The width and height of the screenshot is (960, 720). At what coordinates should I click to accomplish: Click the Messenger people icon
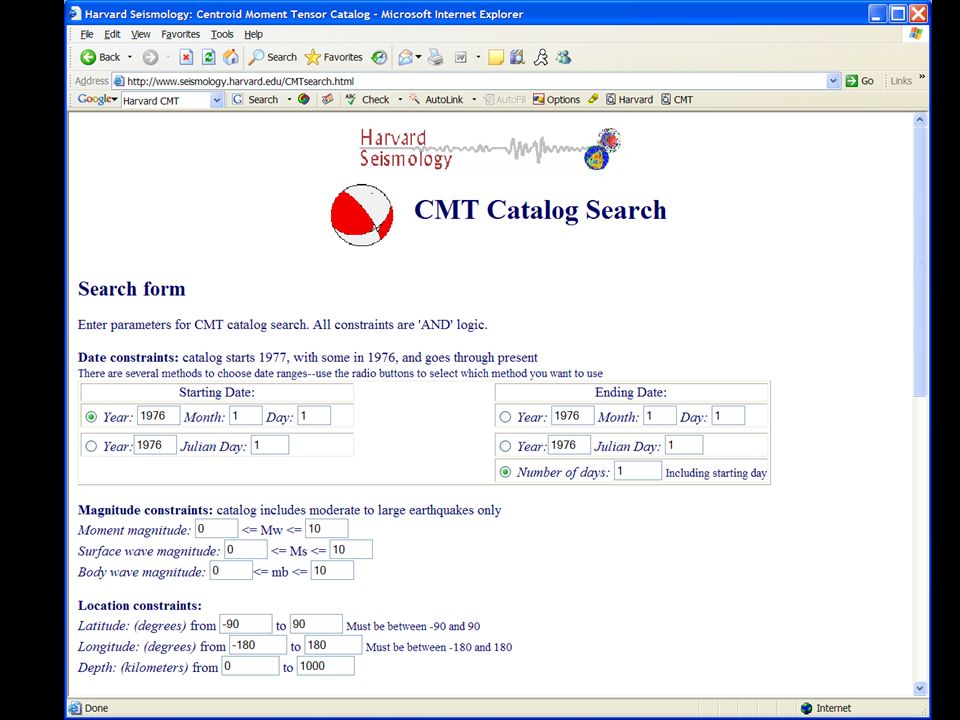click(563, 57)
